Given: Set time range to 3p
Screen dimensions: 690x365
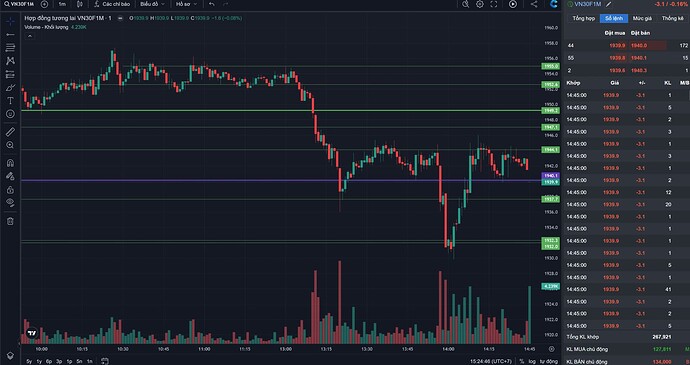Looking at the screenshot, I should click(x=59, y=361).
